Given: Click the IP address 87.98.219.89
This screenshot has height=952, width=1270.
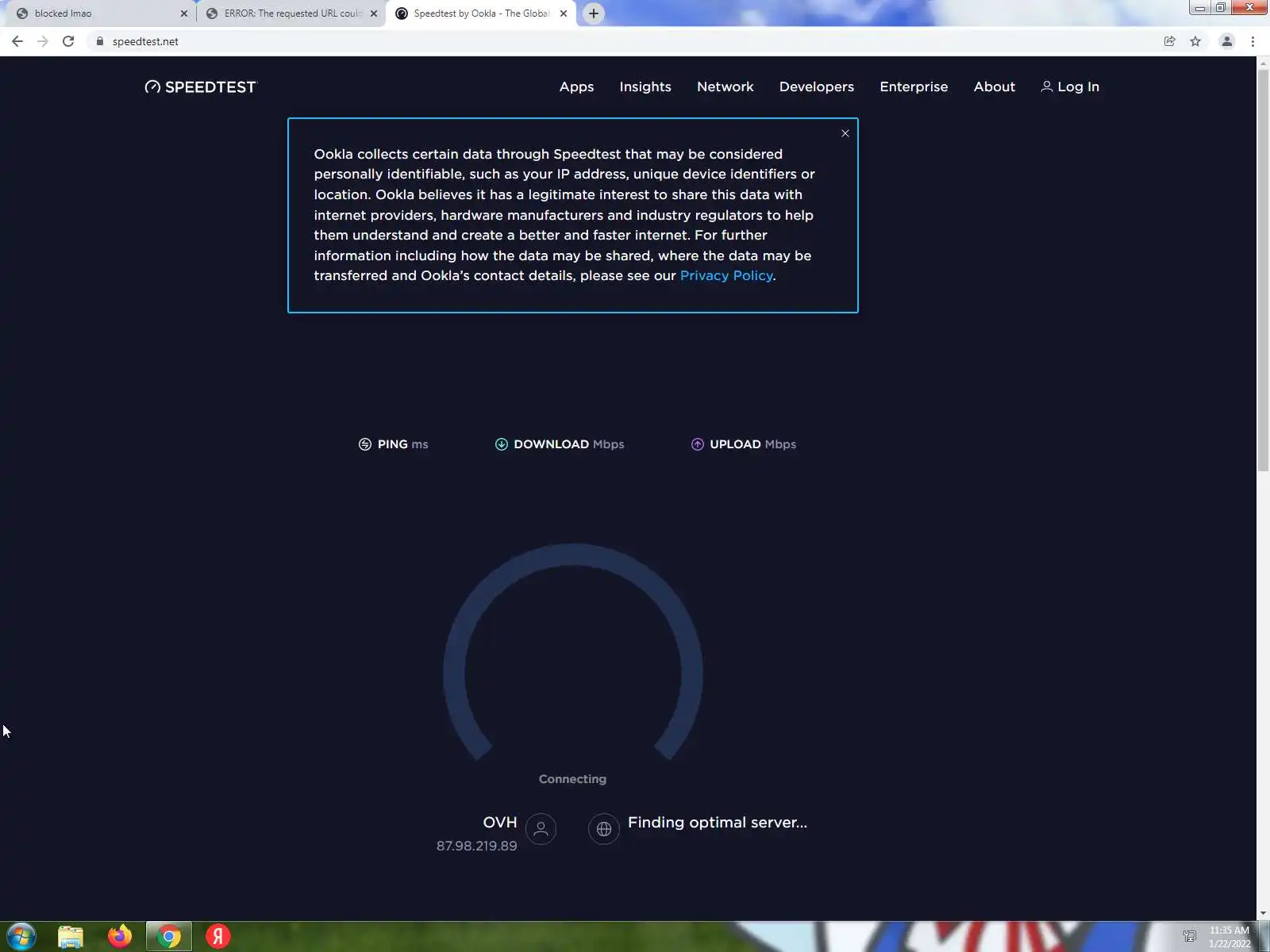Looking at the screenshot, I should pyautogui.click(x=477, y=846).
